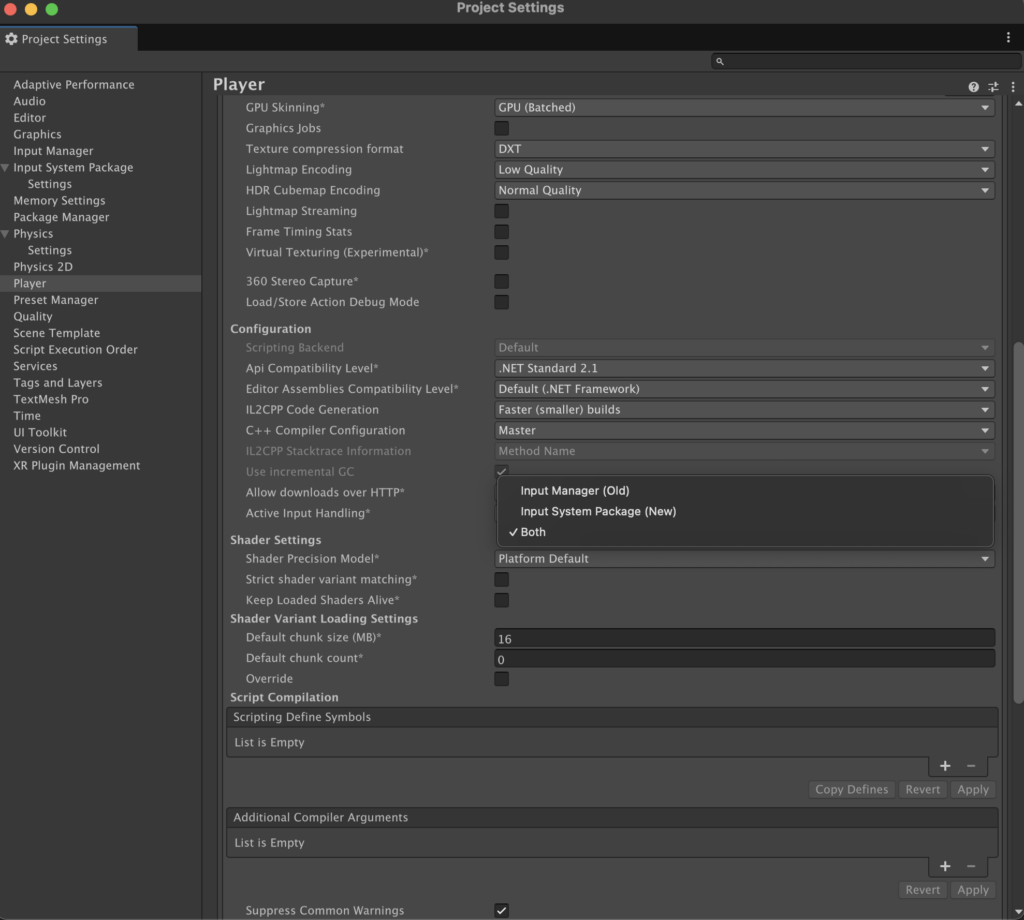The height and width of the screenshot is (920, 1024).
Task: Click the scroll-down arrow at bottom of scrollbar
Action: [x=1017, y=911]
